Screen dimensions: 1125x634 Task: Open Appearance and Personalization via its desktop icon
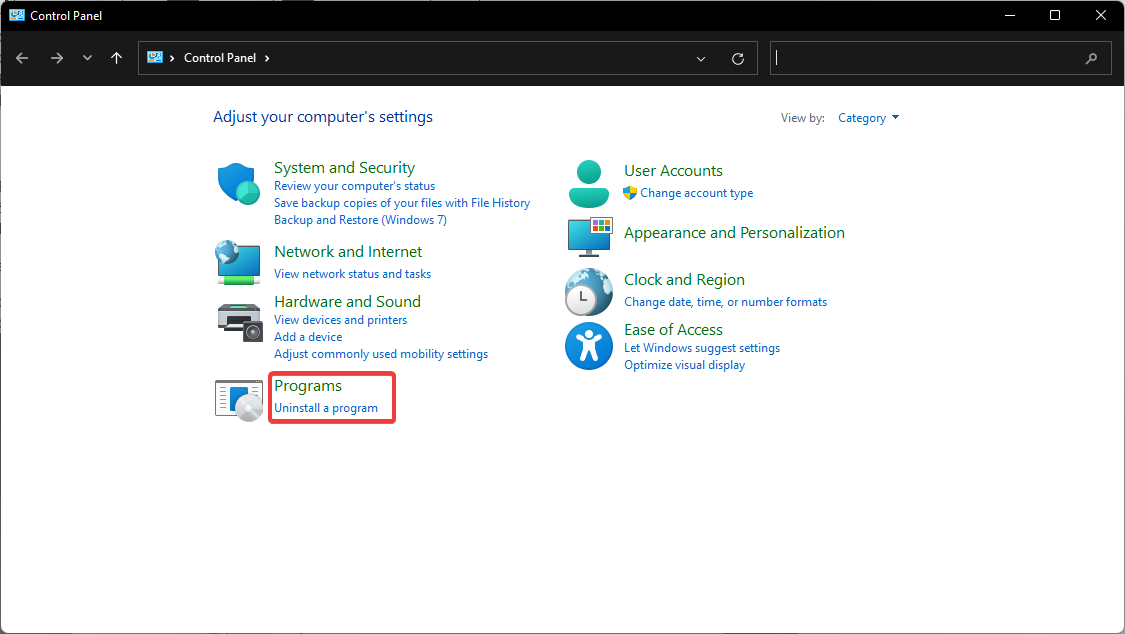588,239
